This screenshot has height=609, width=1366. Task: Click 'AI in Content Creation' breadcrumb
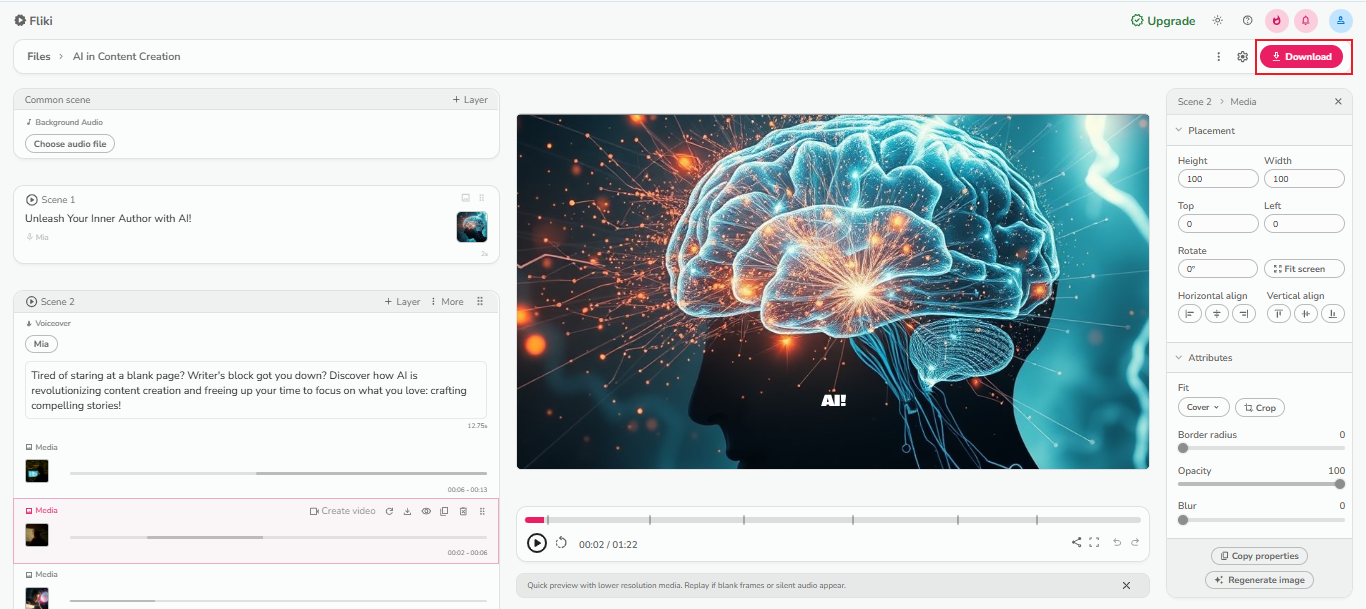pyautogui.click(x=127, y=57)
